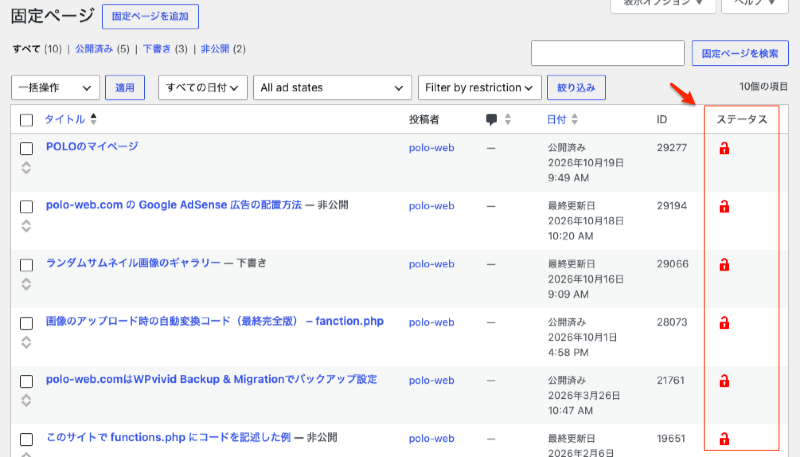Open the functions.php にコードを記述した例 page
Image resolution: width=800 pixels, height=457 pixels.
coord(168,437)
